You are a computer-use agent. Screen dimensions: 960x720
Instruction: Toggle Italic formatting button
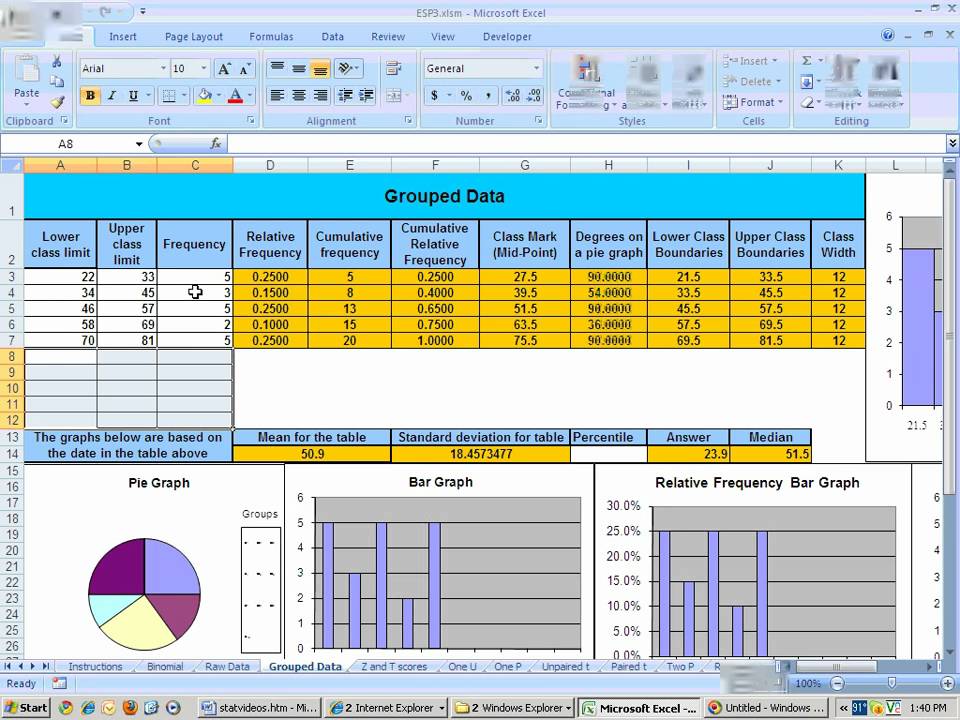point(111,96)
